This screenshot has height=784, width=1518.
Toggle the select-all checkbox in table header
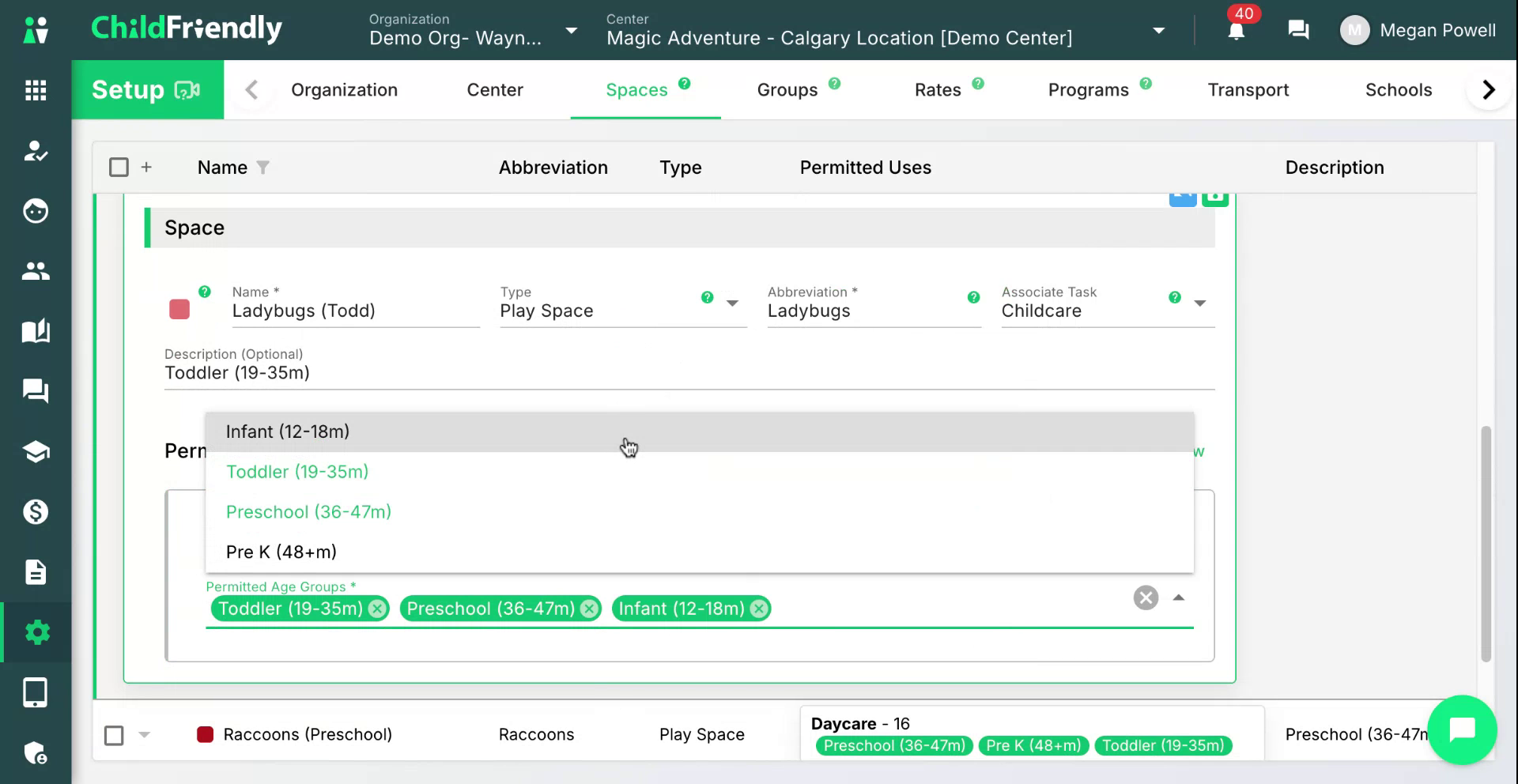click(119, 168)
